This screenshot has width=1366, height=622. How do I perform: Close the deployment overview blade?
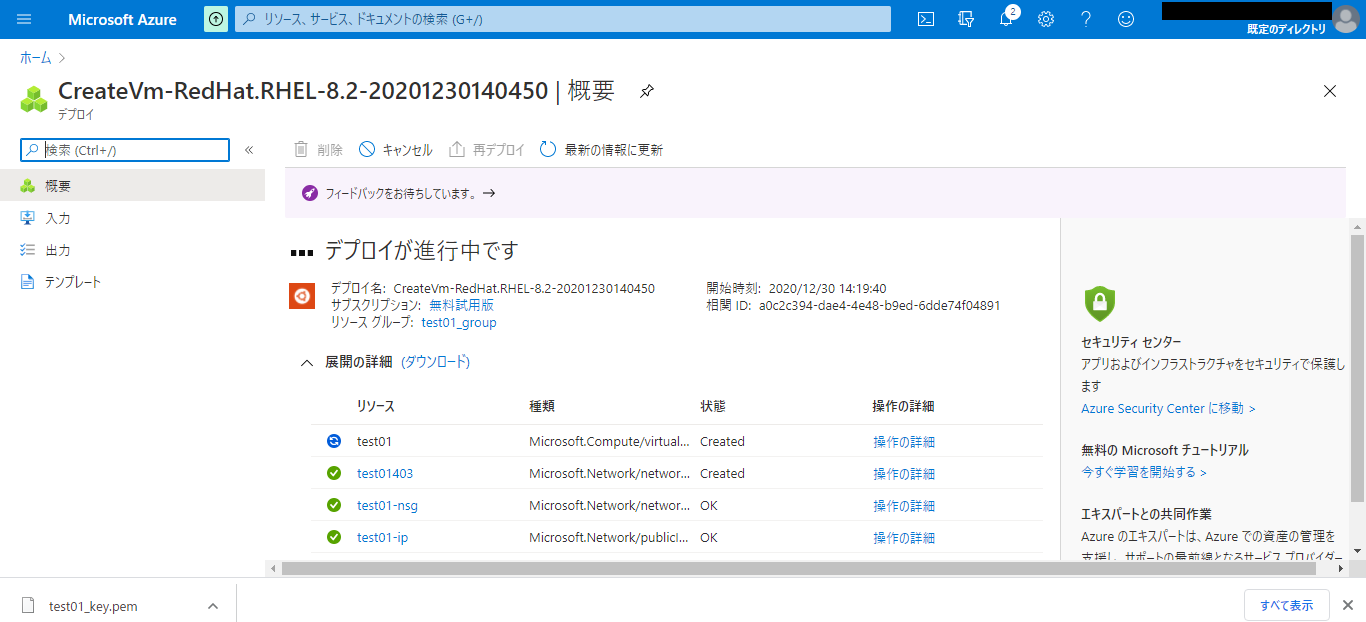click(1330, 91)
